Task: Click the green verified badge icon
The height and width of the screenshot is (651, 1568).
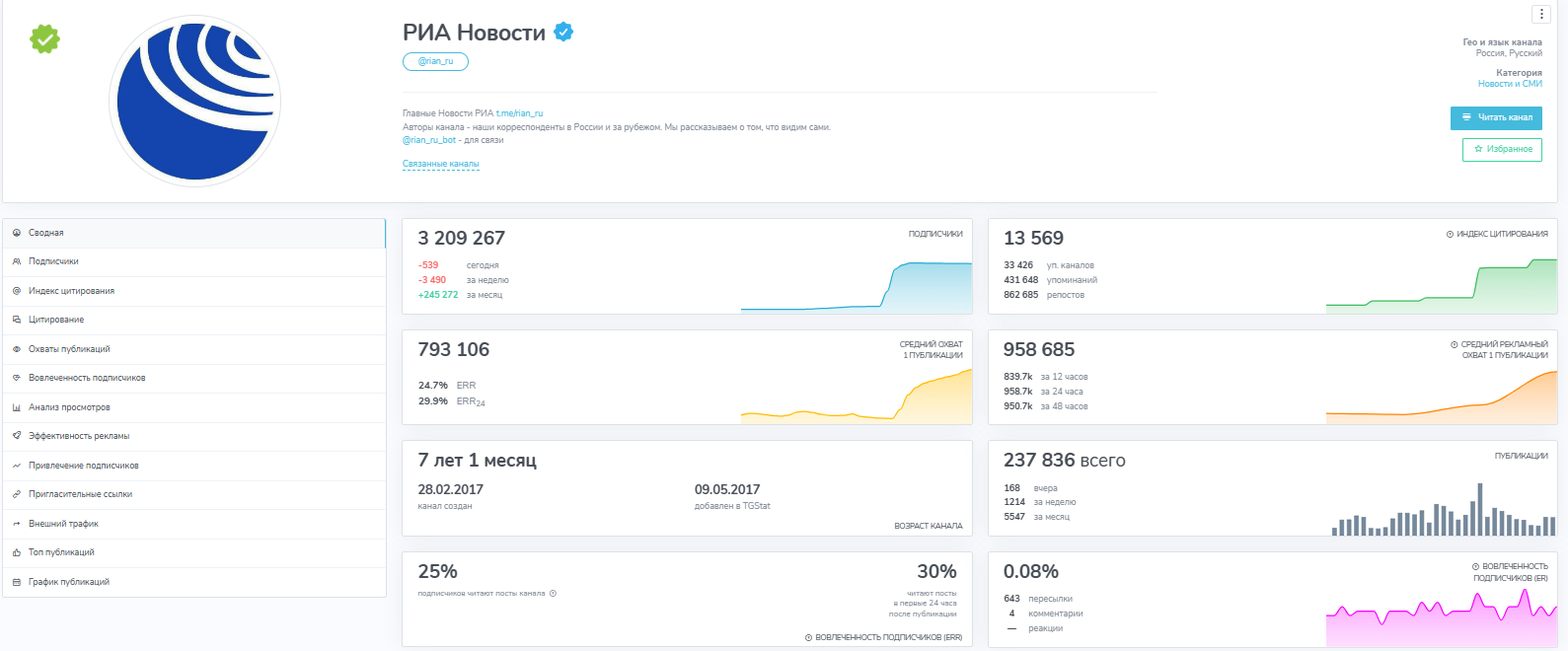Action: click(x=44, y=39)
